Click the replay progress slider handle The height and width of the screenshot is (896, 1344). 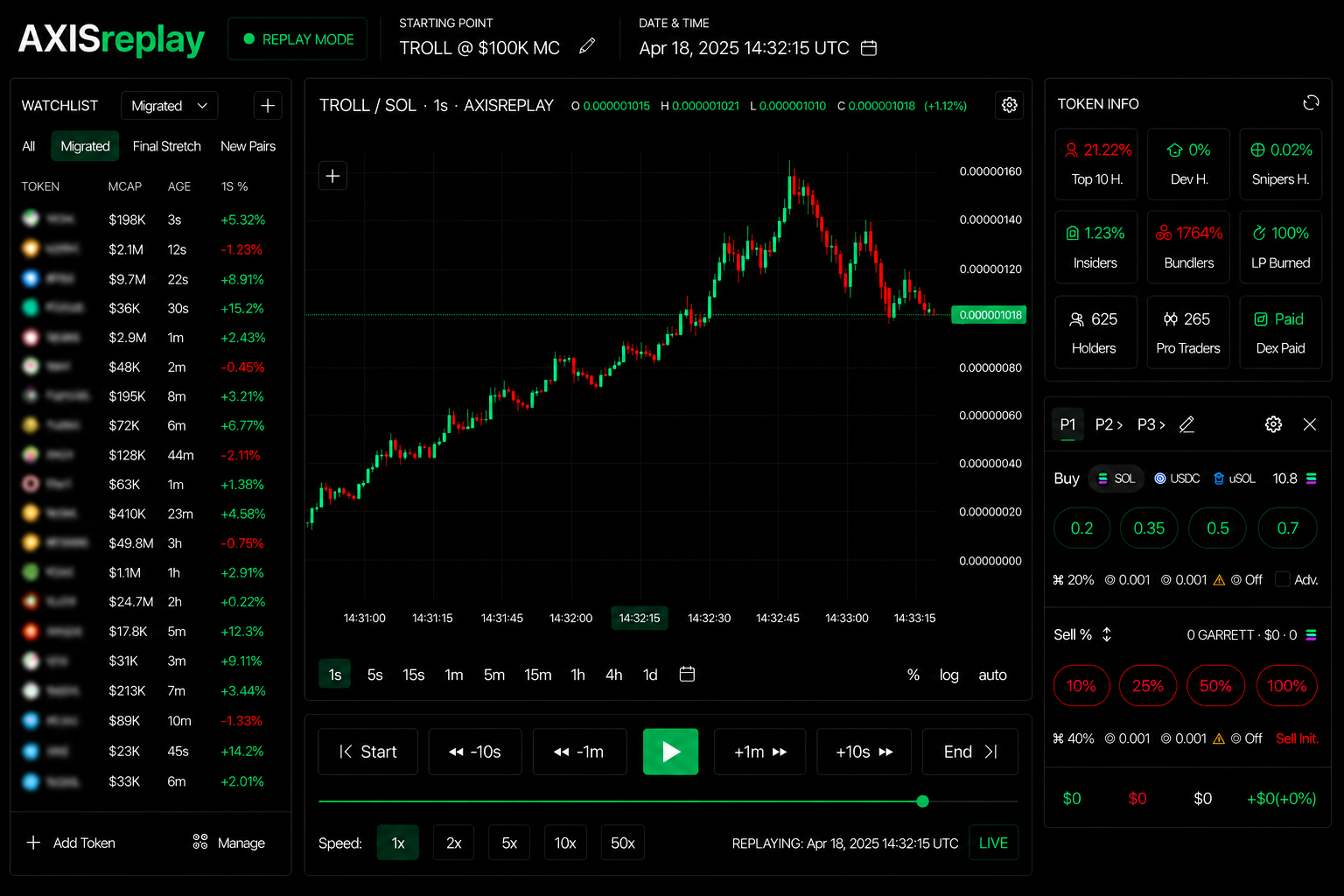pyautogui.click(x=922, y=801)
